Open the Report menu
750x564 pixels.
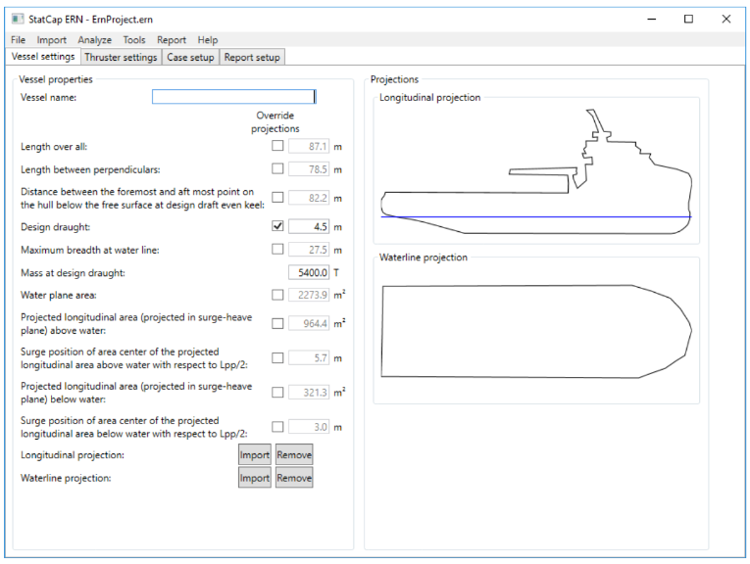click(171, 40)
